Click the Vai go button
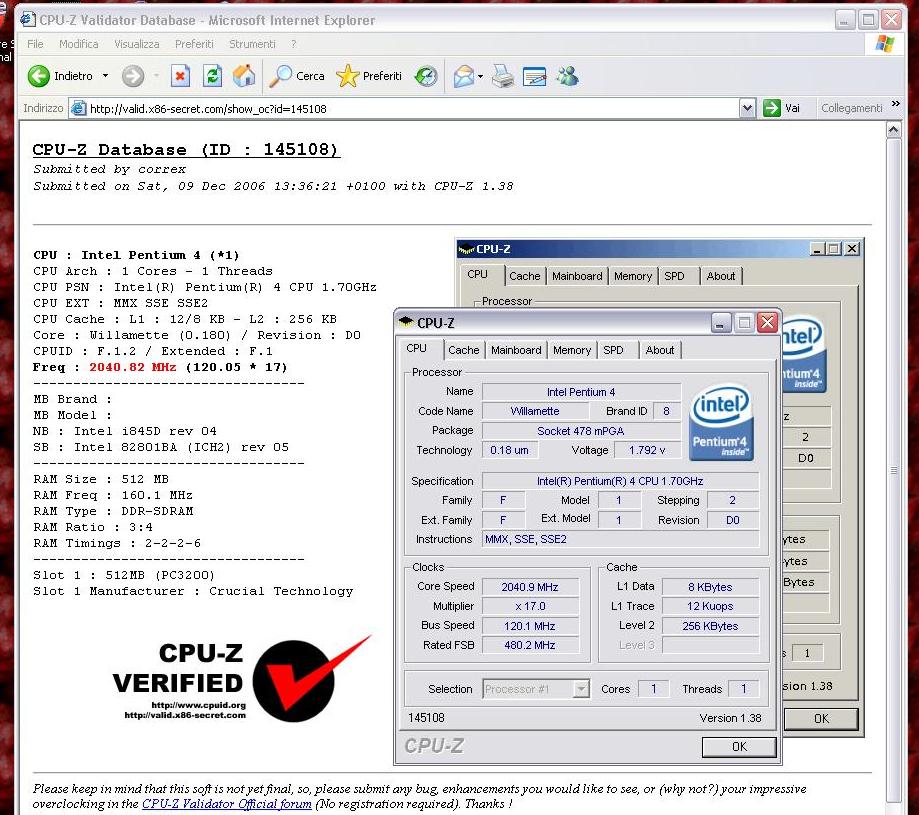 click(782, 108)
